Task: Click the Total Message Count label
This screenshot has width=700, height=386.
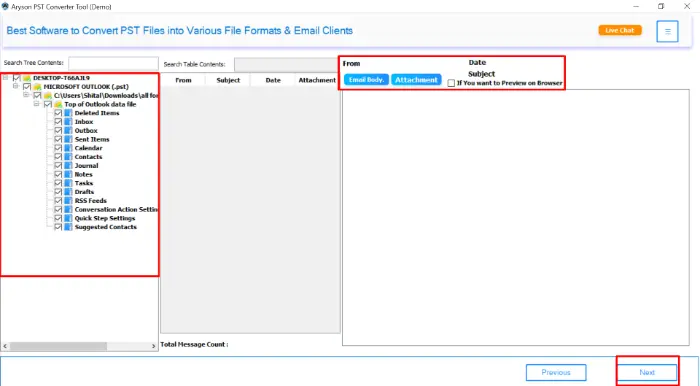Action: tap(194, 344)
